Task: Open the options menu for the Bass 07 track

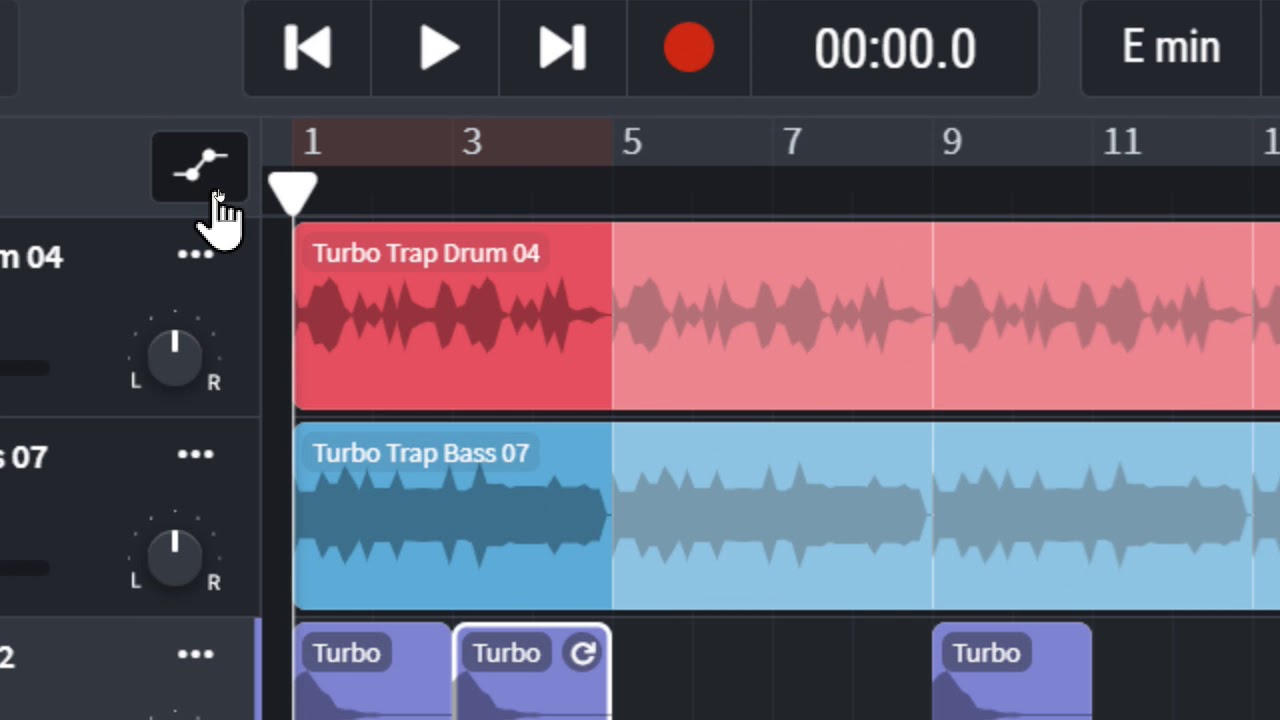Action: 195,455
